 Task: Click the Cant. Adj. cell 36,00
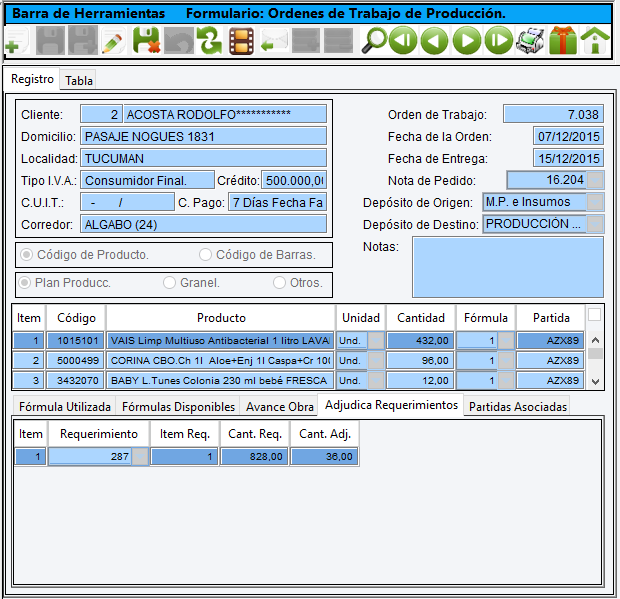tap(325, 457)
